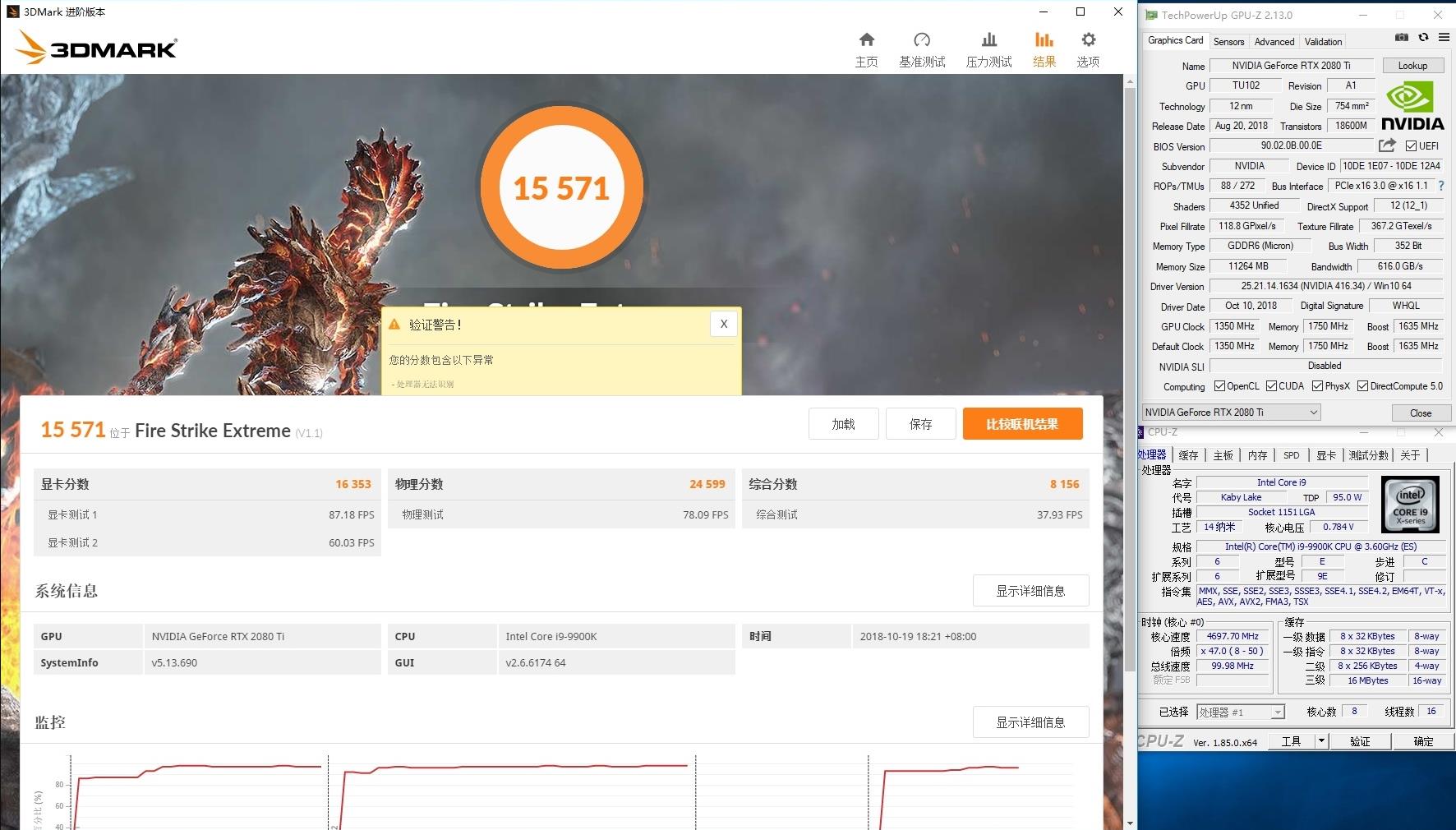Open the GPU-Z hamburger menu

coord(1444,38)
